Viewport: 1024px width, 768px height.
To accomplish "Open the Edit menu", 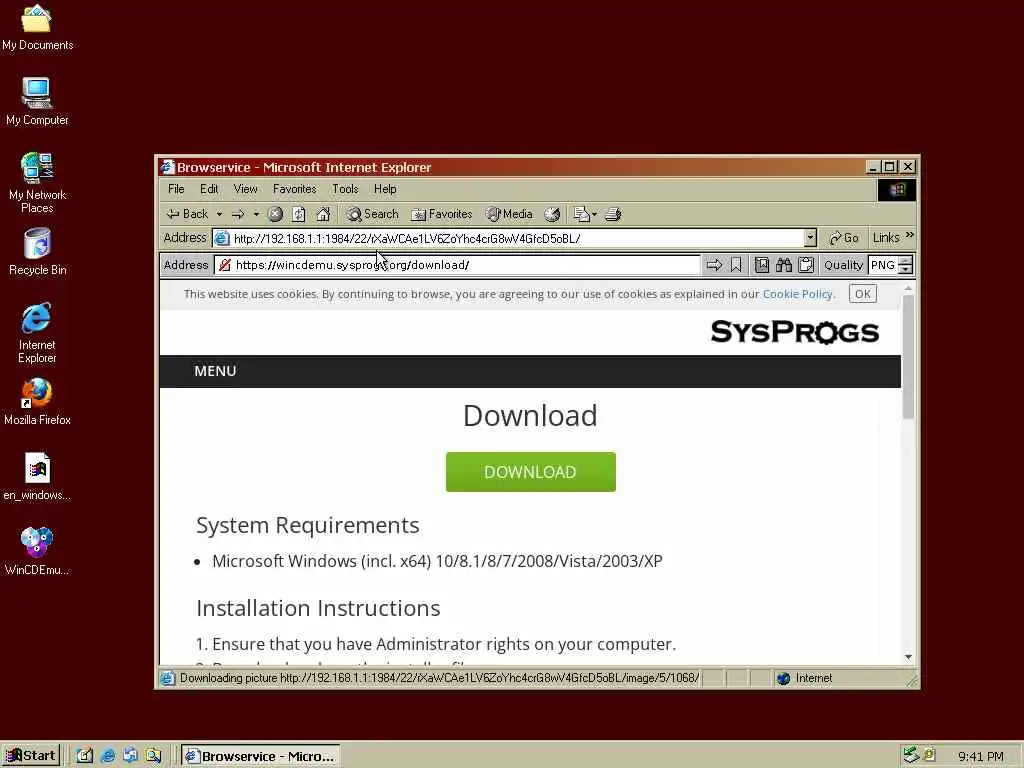I will pos(209,189).
